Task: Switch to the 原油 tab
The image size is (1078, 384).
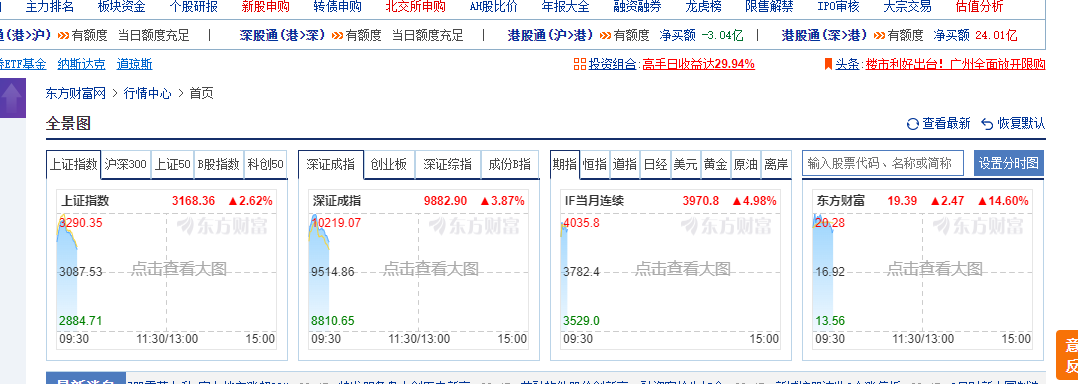Action: (746, 165)
